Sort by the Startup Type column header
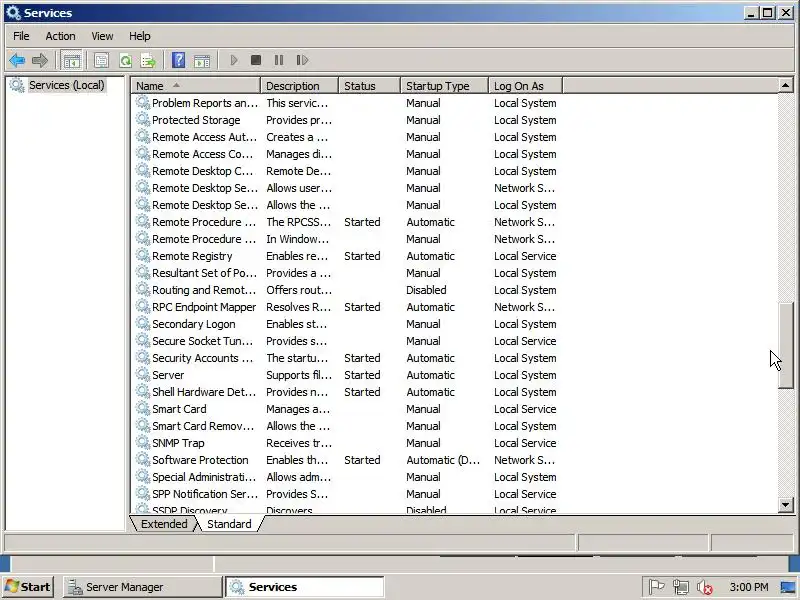This screenshot has height=600, width=800. pos(444,86)
